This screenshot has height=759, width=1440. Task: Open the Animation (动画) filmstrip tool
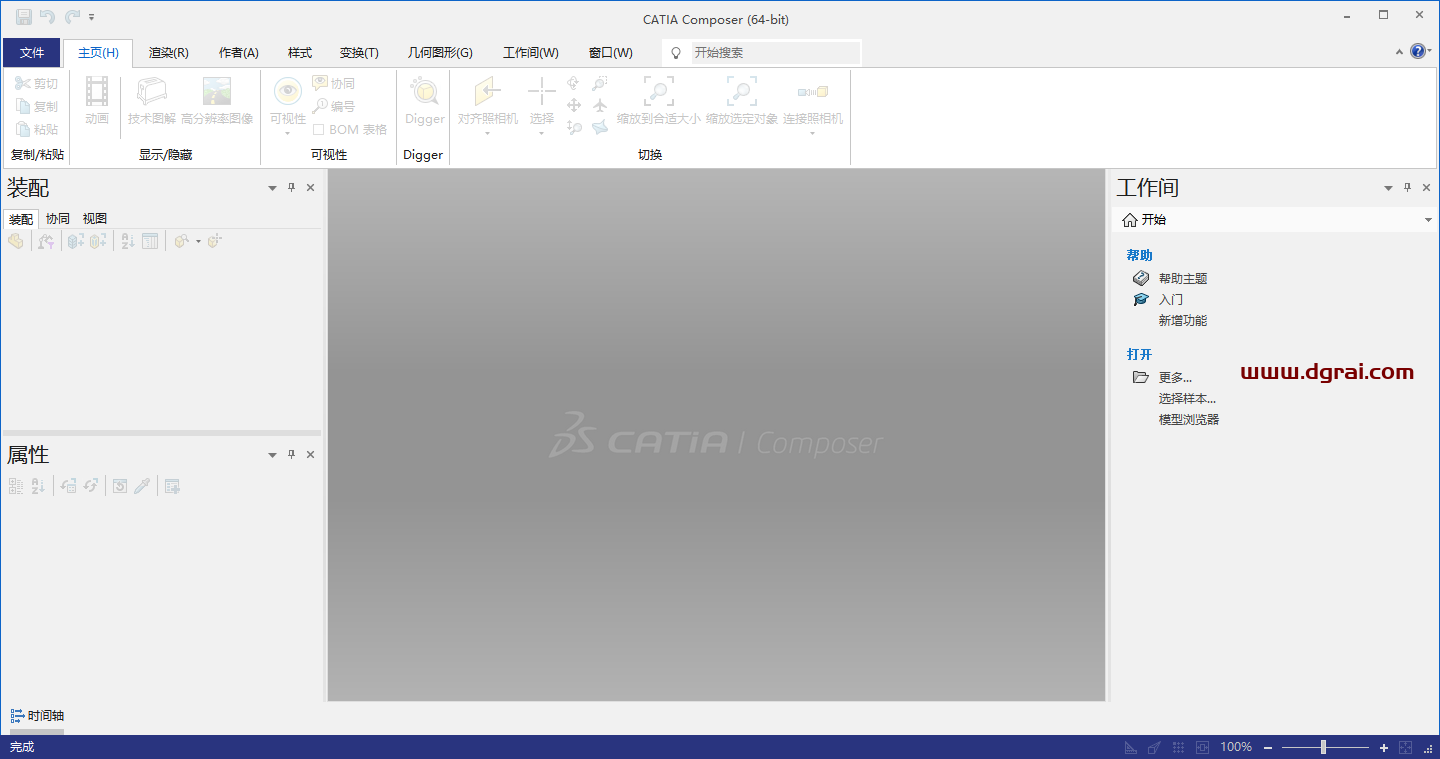[x=97, y=101]
